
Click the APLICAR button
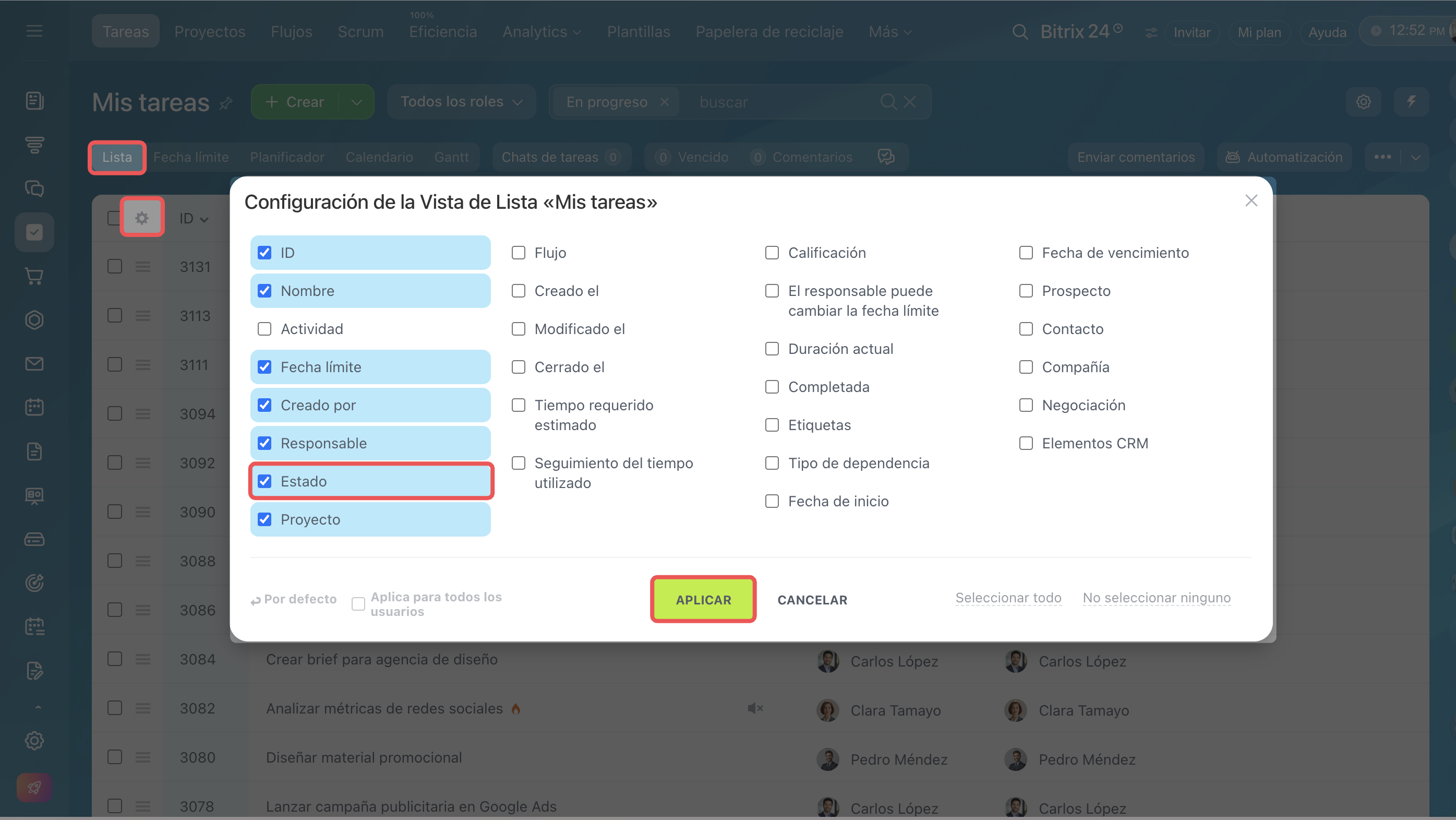pos(703,599)
